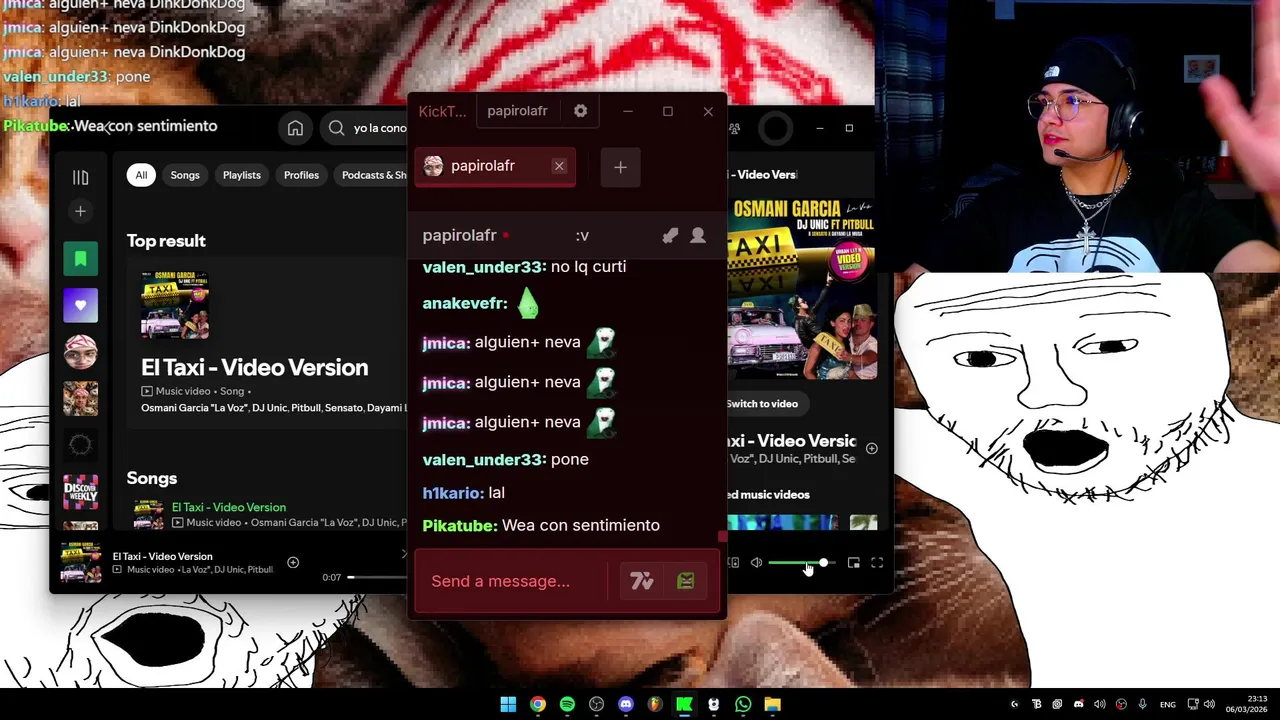Open El Taxi - Video Version top result card

(267, 342)
